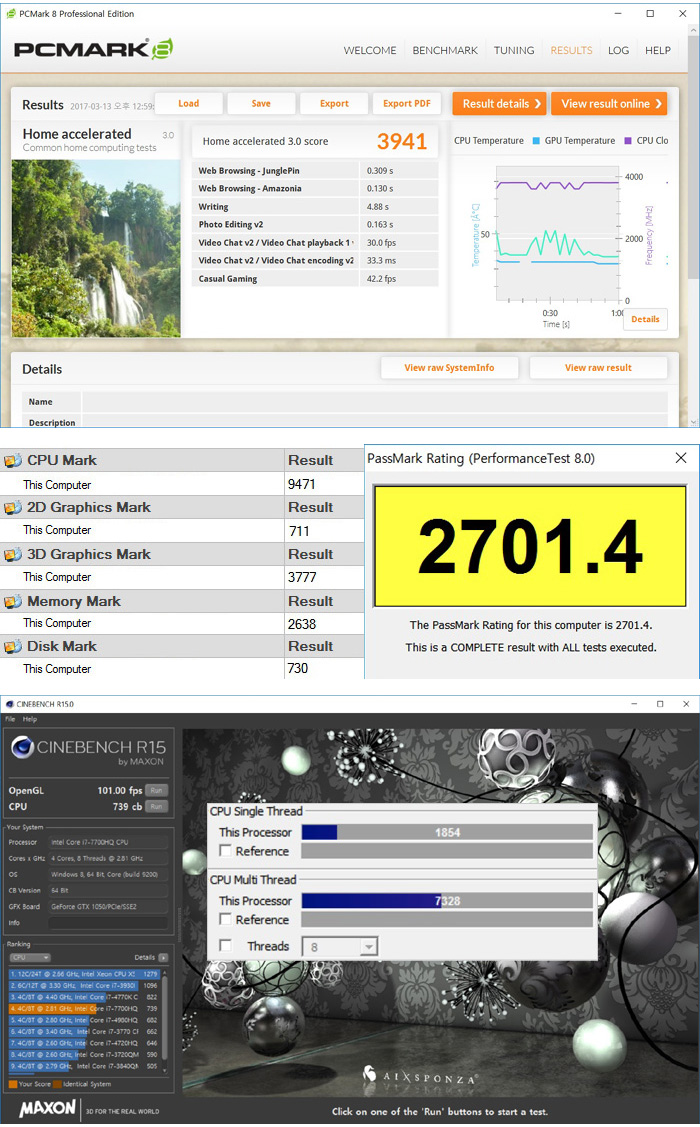The width and height of the screenshot is (700, 1127).
Task: Open the WELCOME tab in PCMark 8
Action: tap(369, 50)
